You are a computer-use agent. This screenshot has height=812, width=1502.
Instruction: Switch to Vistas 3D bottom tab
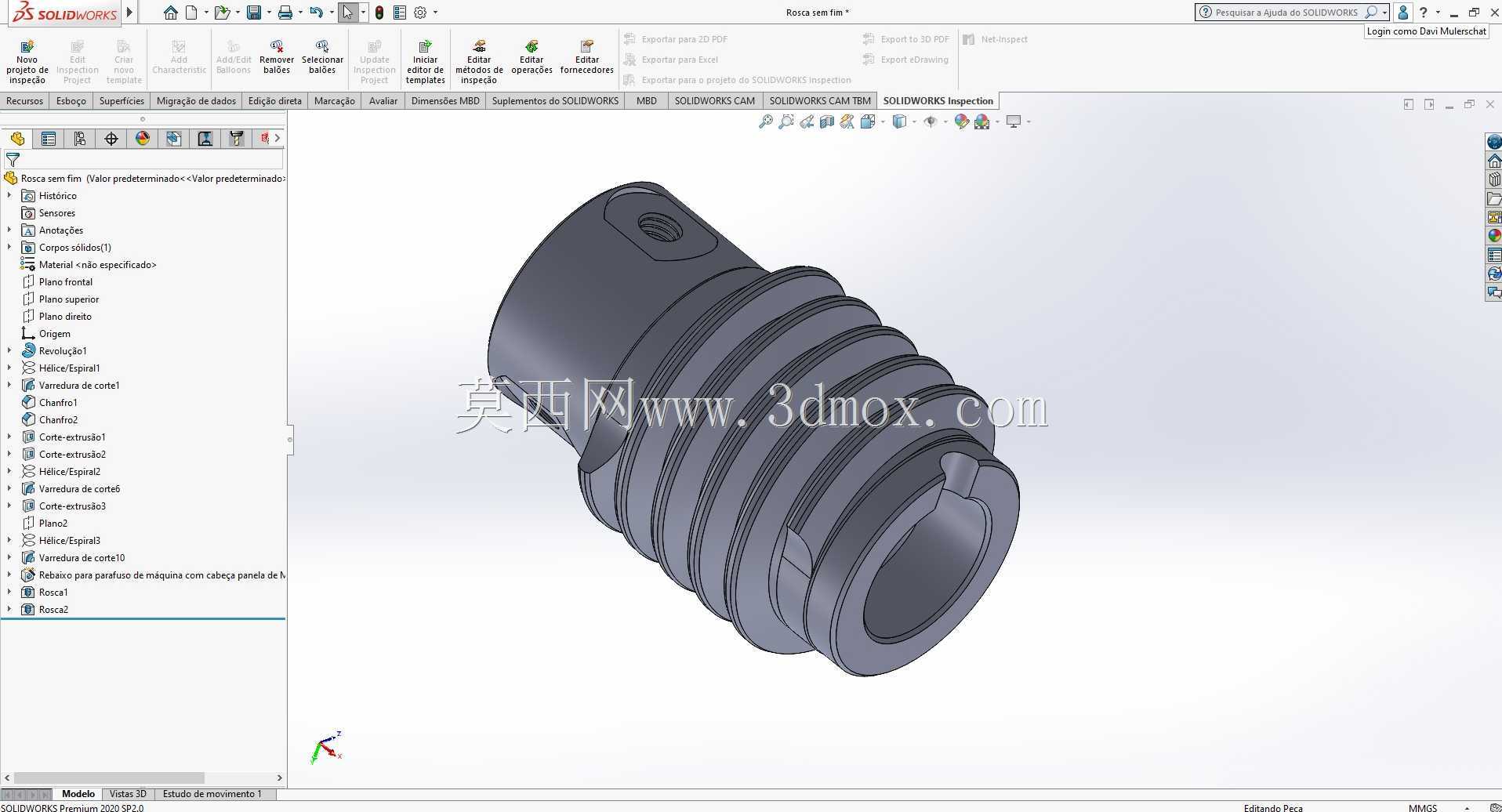pos(128,793)
